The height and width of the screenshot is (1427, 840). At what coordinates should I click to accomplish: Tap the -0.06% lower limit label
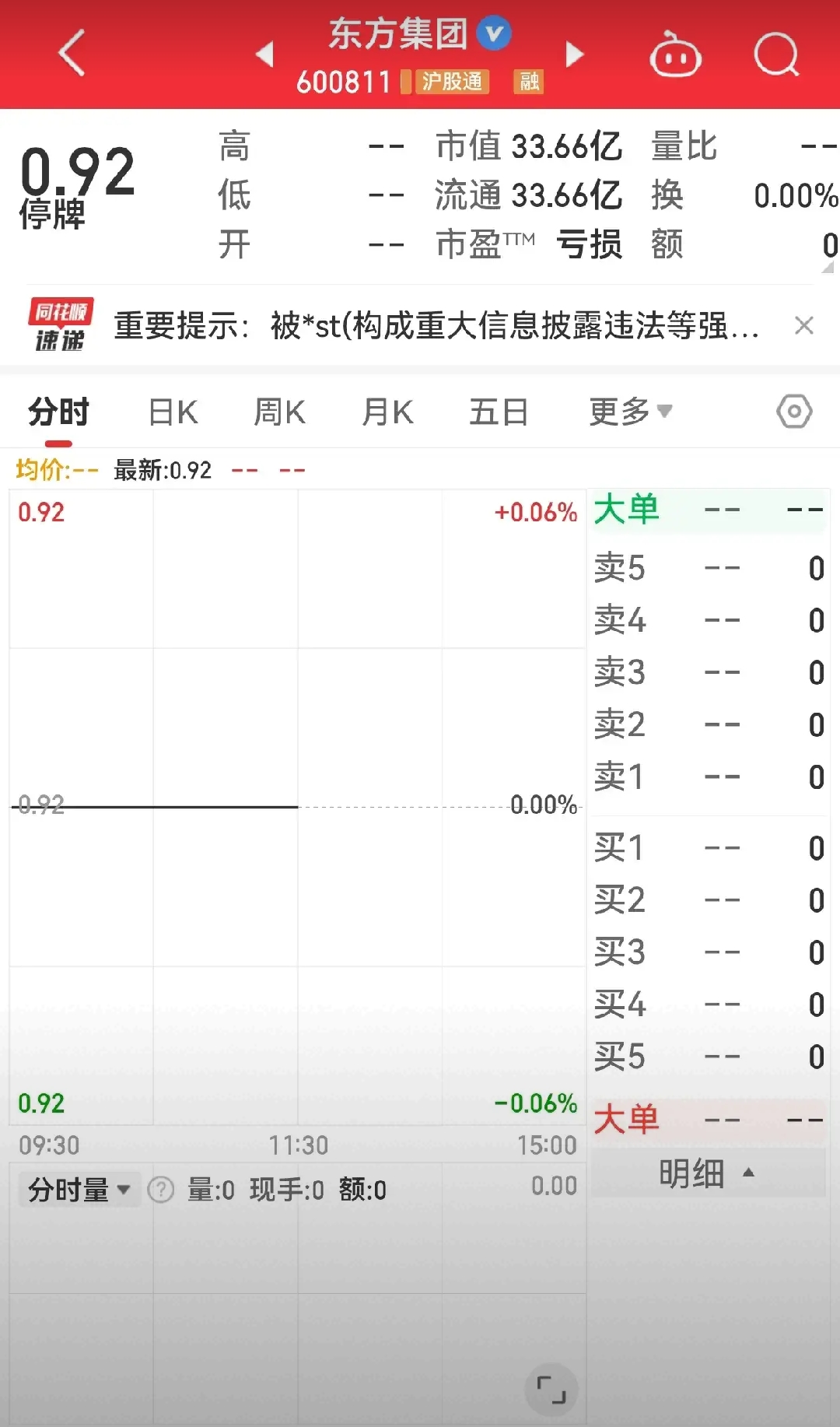coord(536,1103)
